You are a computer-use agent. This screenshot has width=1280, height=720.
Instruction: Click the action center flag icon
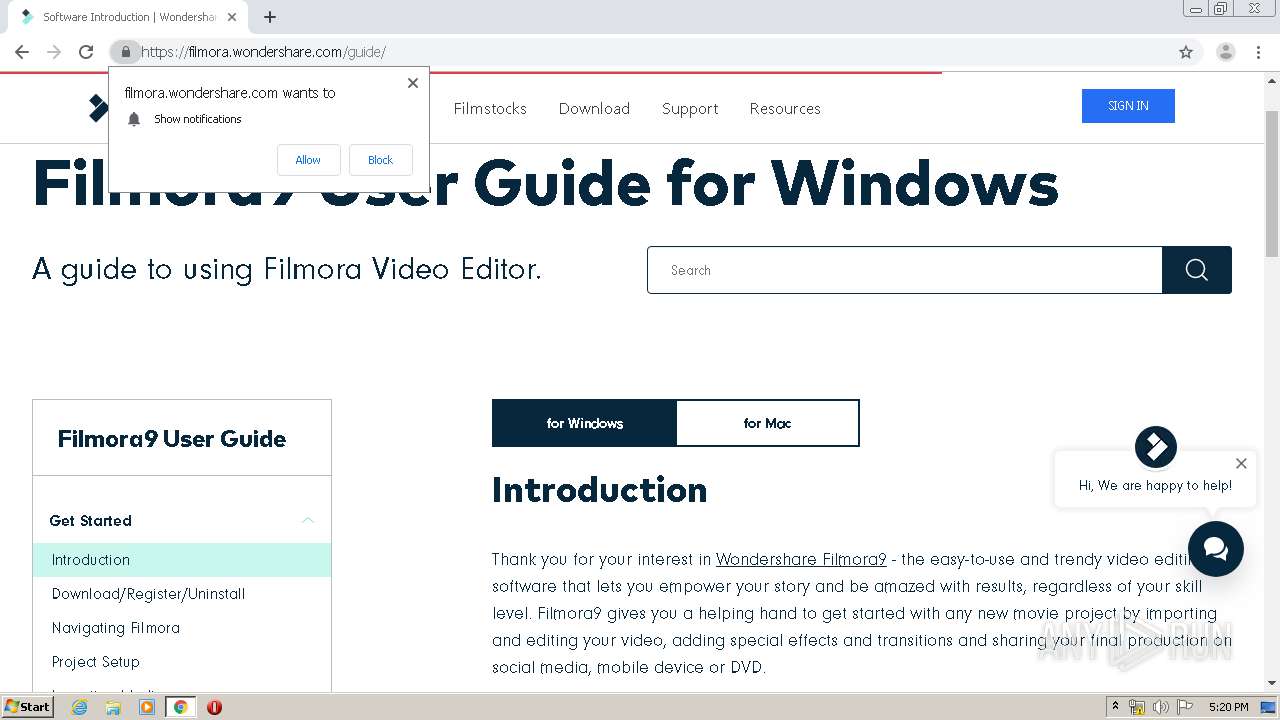click(1185, 707)
